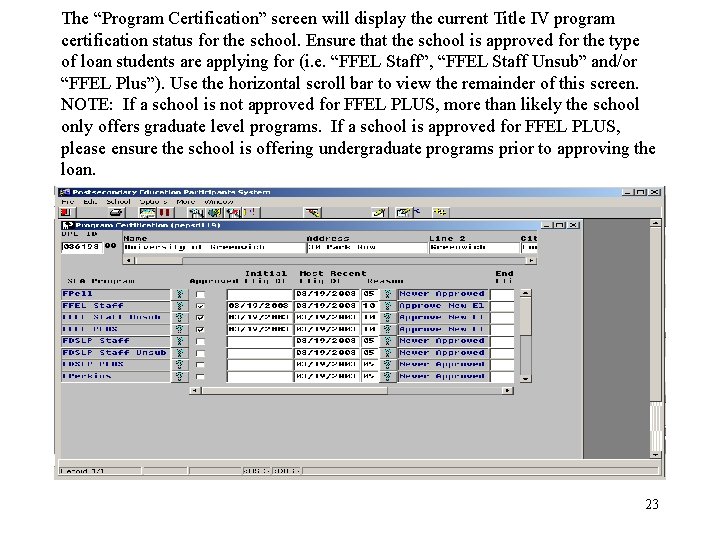Toggle the Approved checkbox for FDSLP Staff
The width and height of the screenshot is (720, 540).
[x=200, y=342]
